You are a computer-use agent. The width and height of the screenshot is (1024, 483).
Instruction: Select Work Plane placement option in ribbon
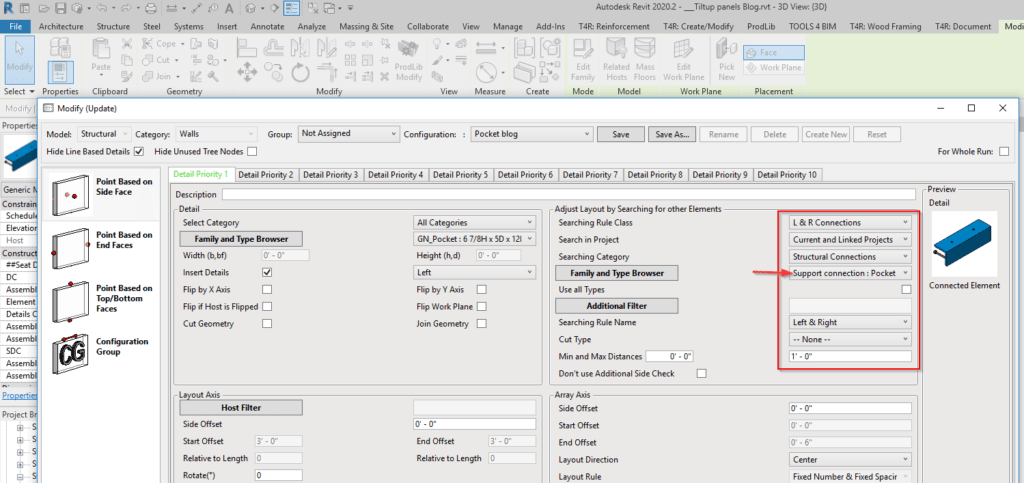[x=774, y=67]
